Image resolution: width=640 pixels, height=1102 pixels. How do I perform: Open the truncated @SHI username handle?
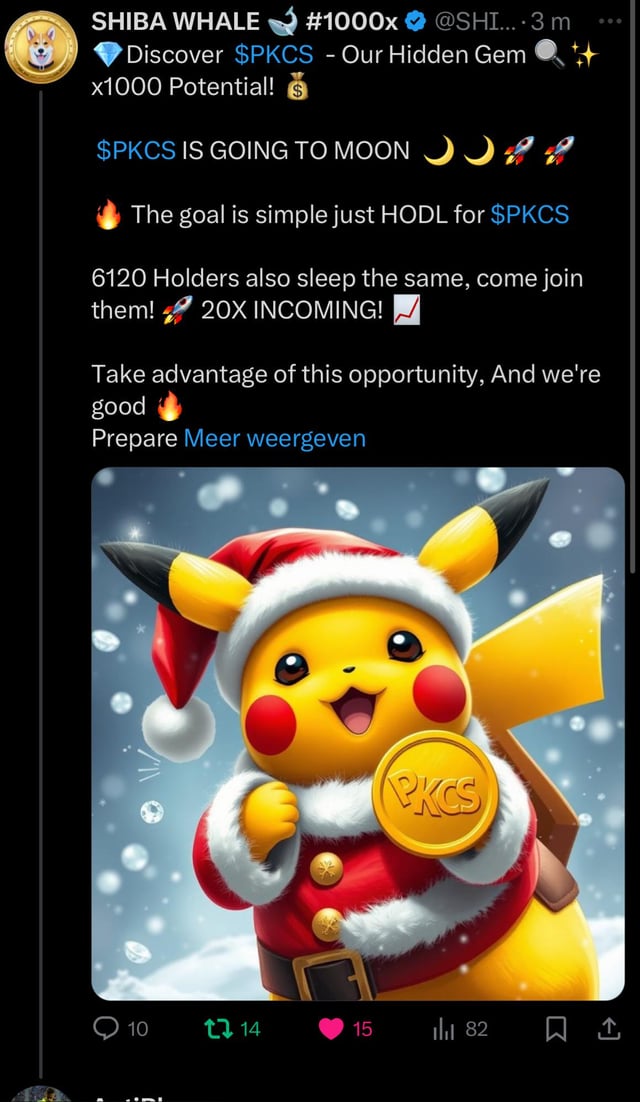tap(476, 22)
